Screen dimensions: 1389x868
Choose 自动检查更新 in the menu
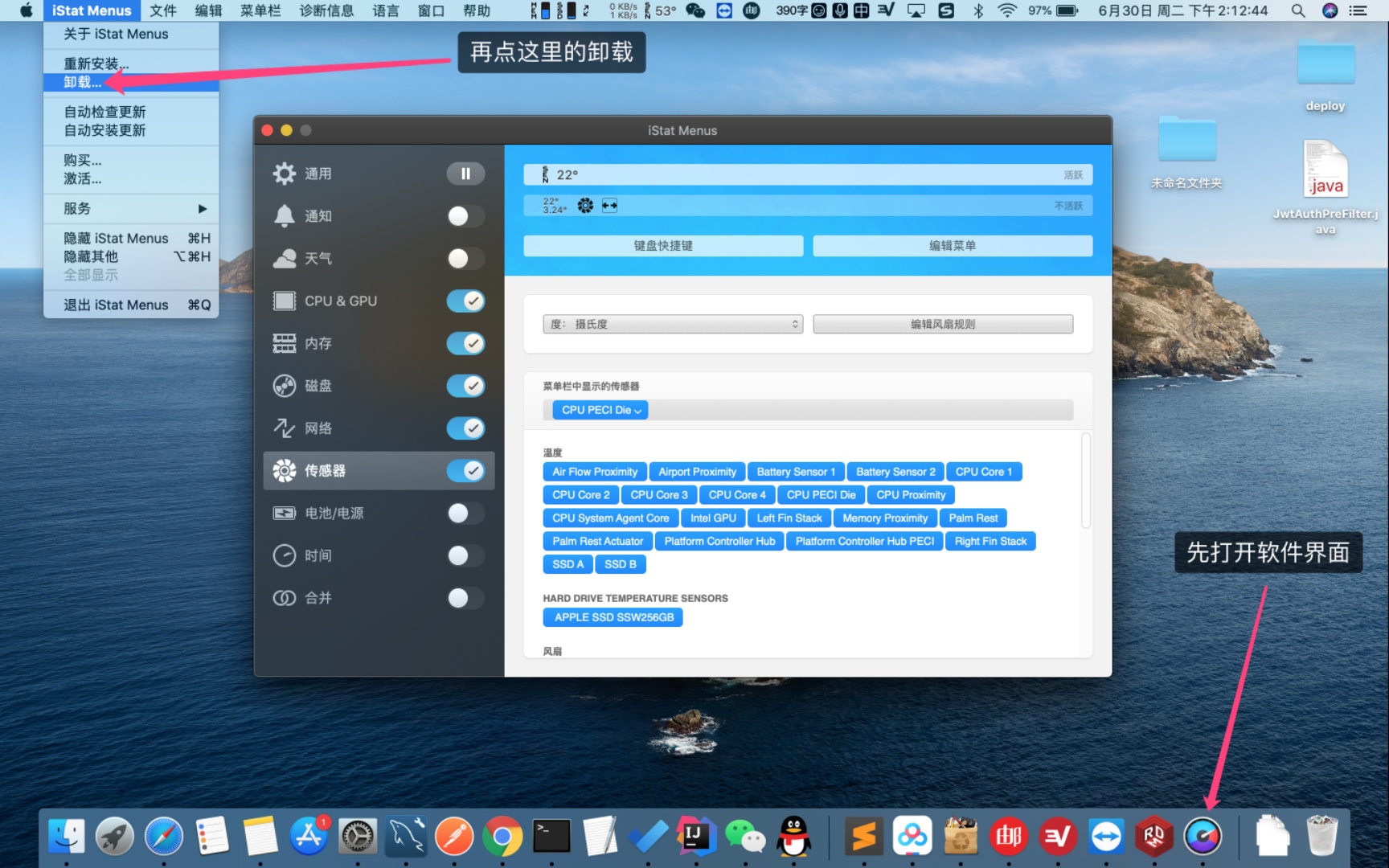click(x=131, y=112)
